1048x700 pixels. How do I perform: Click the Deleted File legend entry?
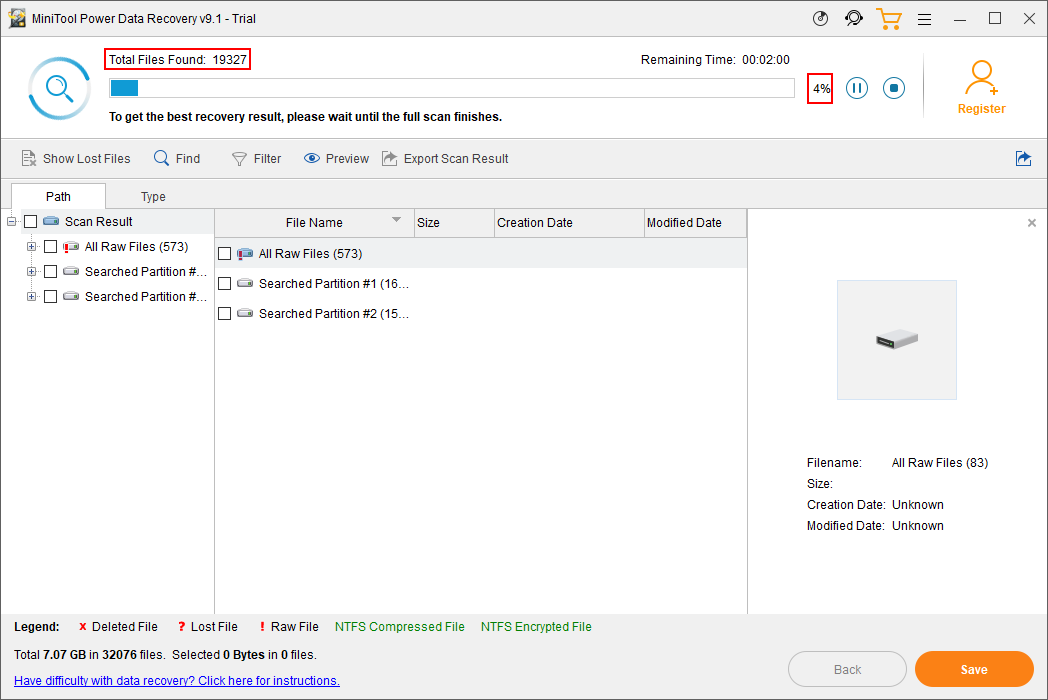pyautogui.click(x=118, y=626)
